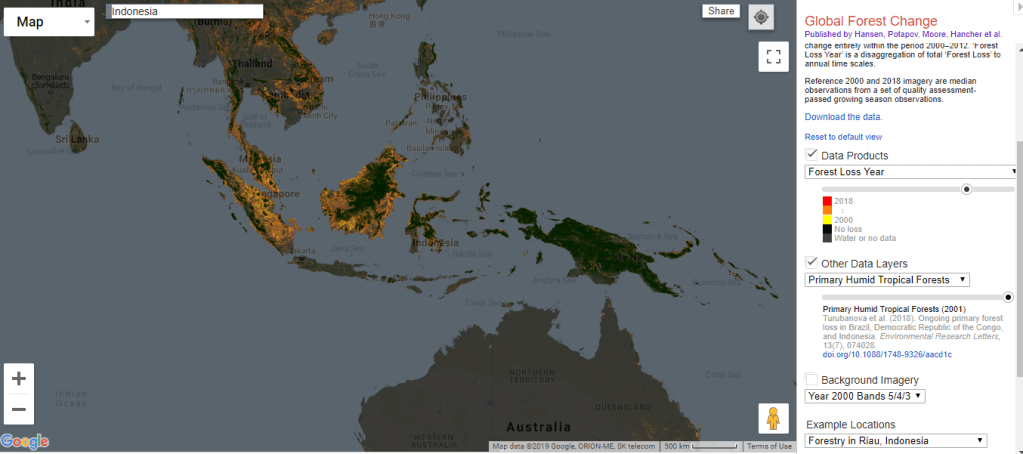Enable the Background Imagery checkbox
The height and width of the screenshot is (454, 1023).
pos(812,379)
